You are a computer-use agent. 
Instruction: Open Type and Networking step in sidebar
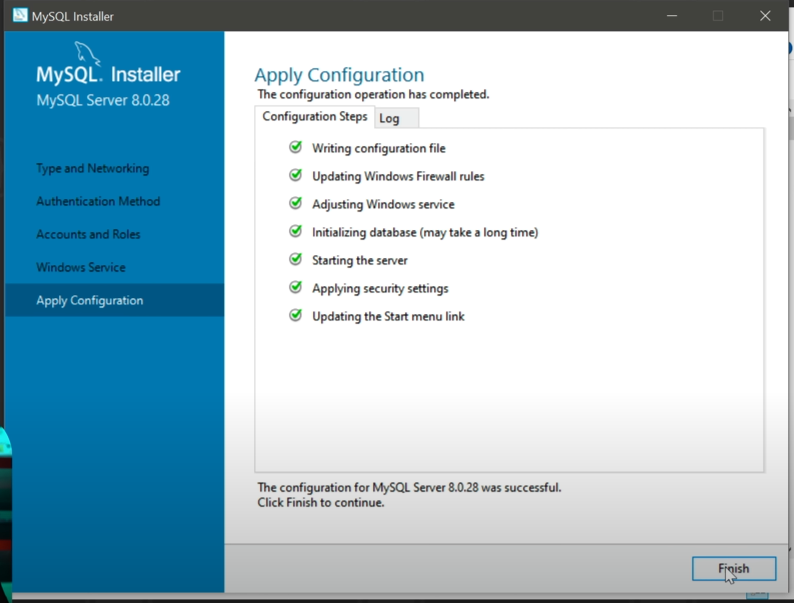93,168
